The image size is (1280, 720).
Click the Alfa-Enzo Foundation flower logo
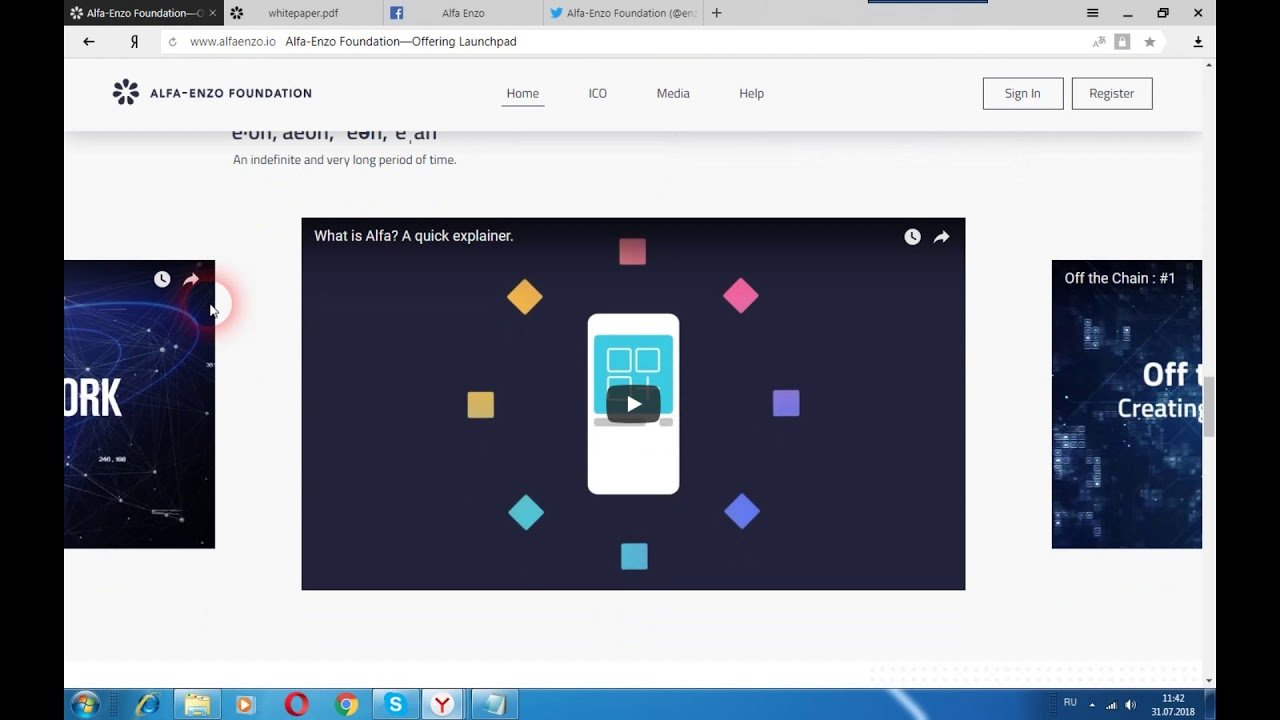126,93
